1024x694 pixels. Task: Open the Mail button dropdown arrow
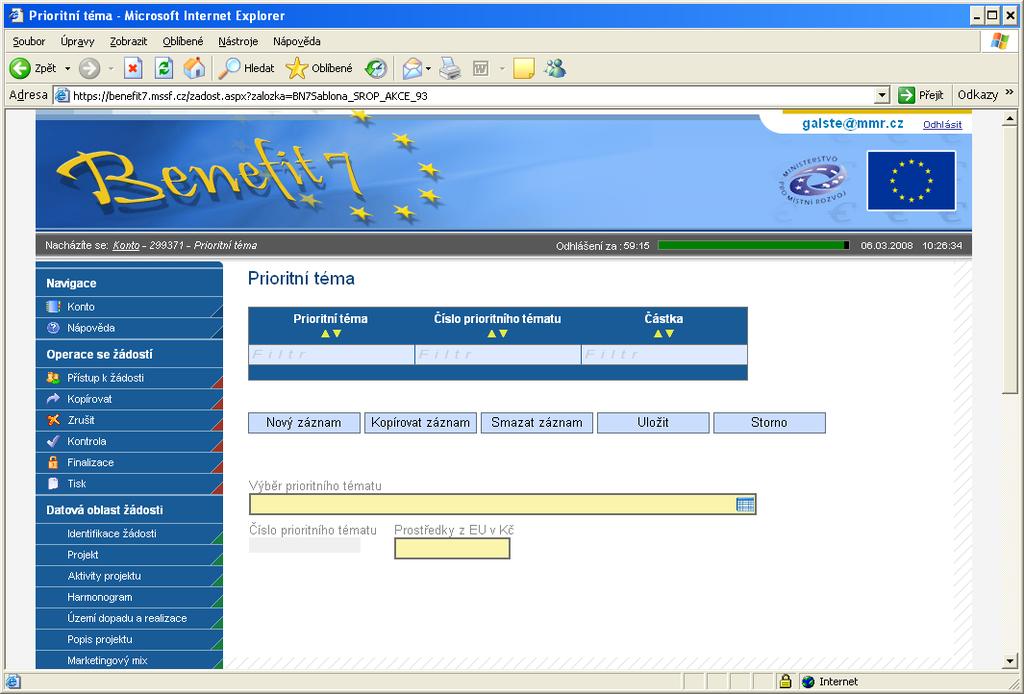[x=428, y=69]
